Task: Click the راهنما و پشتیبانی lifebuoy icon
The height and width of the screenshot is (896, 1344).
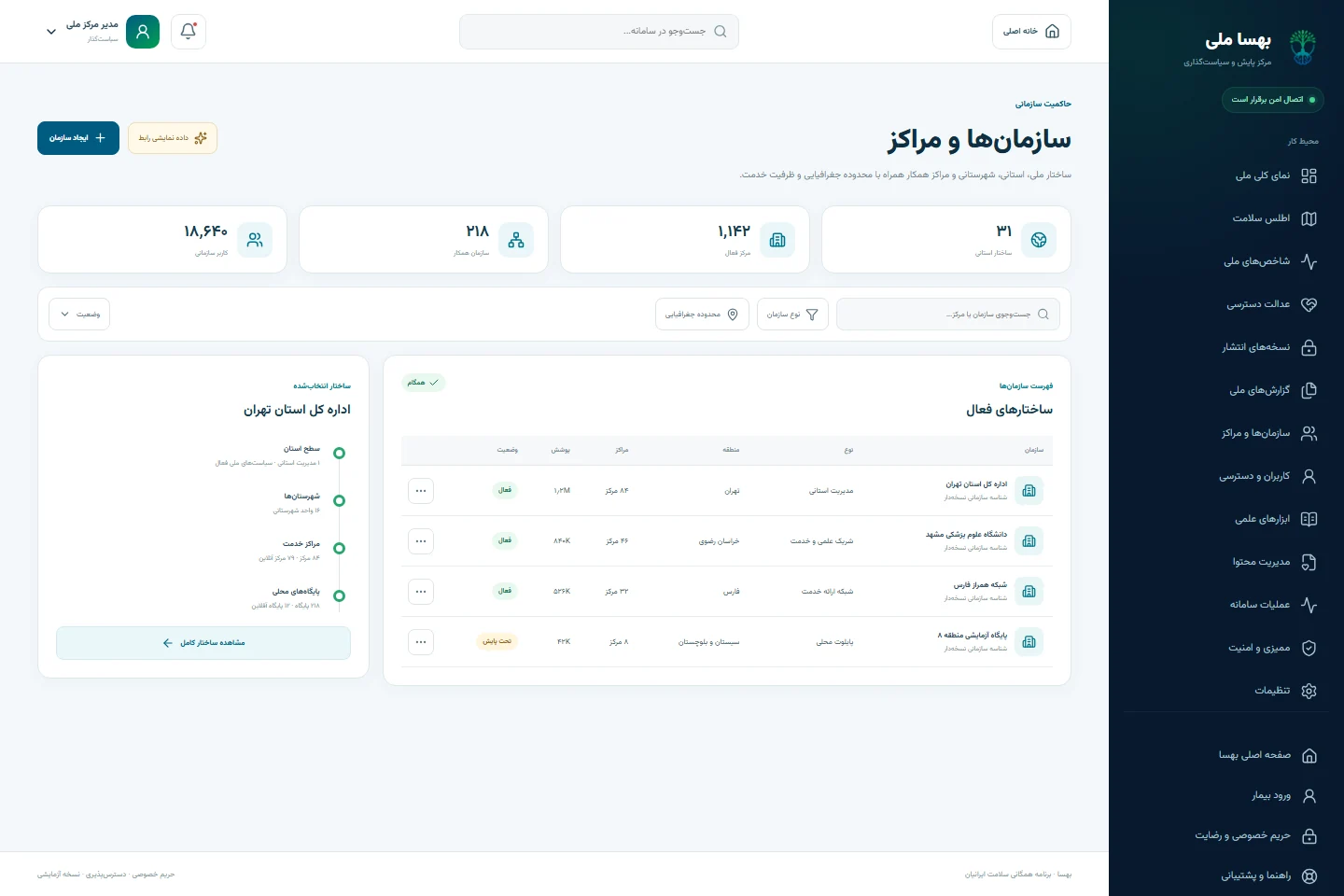Action: 1309,876
